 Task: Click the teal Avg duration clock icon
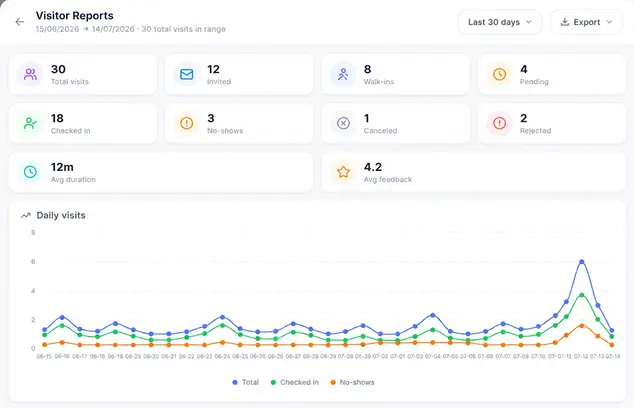pyautogui.click(x=30, y=172)
